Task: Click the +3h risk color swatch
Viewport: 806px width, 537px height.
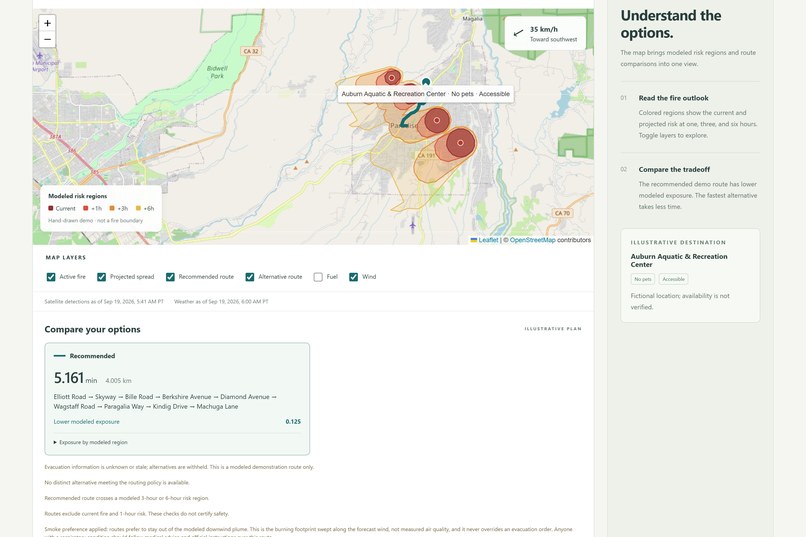Action: 112,209
